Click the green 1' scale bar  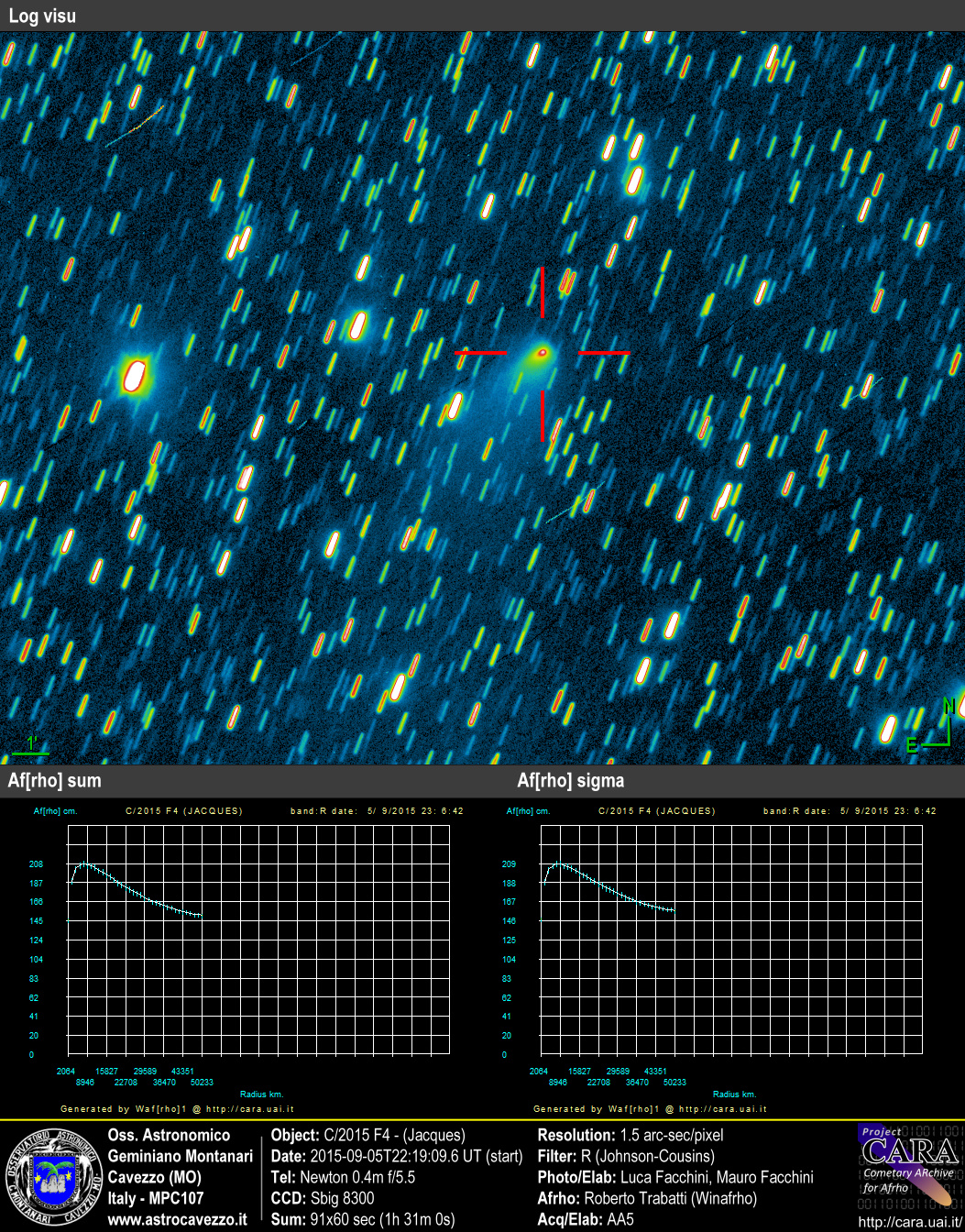click(30, 752)
